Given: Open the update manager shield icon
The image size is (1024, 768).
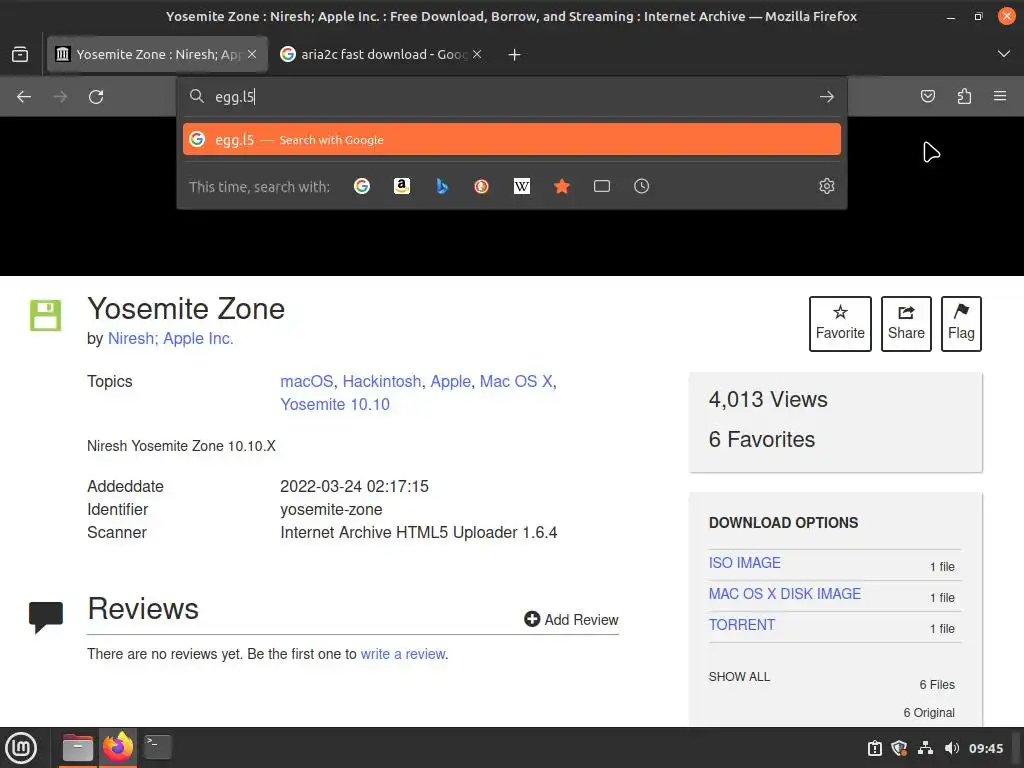Looking at the screenshot, I should click(899, 748).
